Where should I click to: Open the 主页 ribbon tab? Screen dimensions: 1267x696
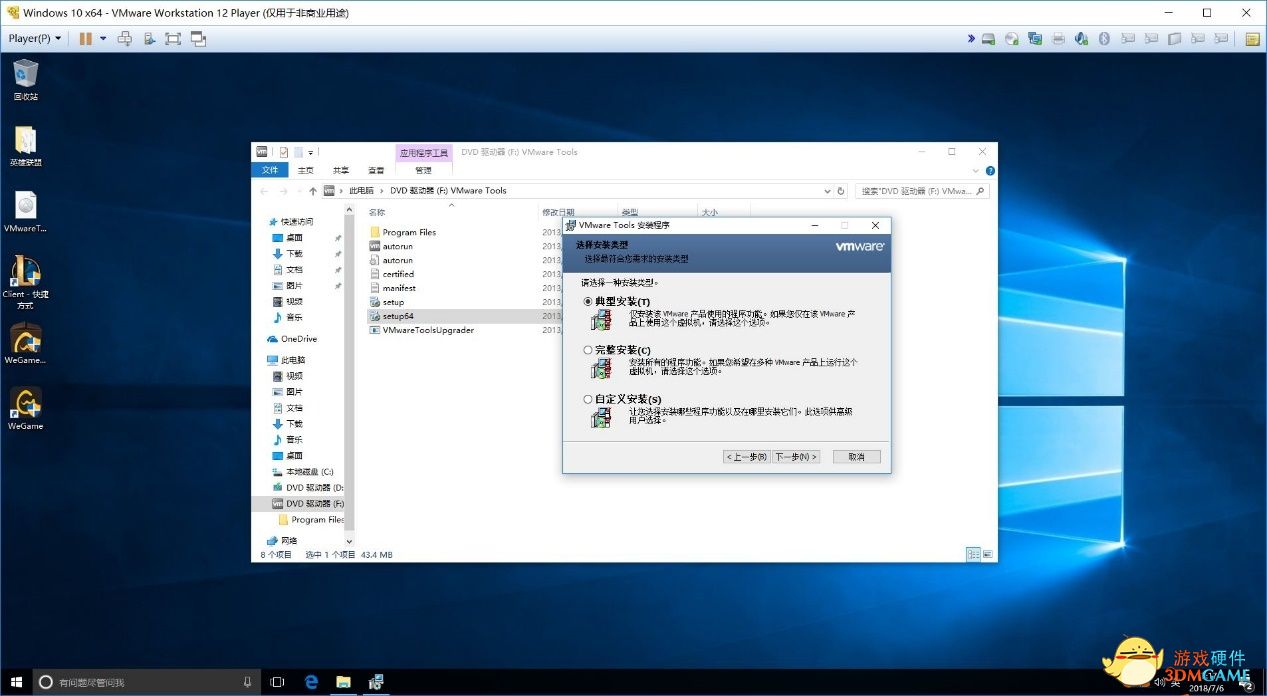[306, 170]
